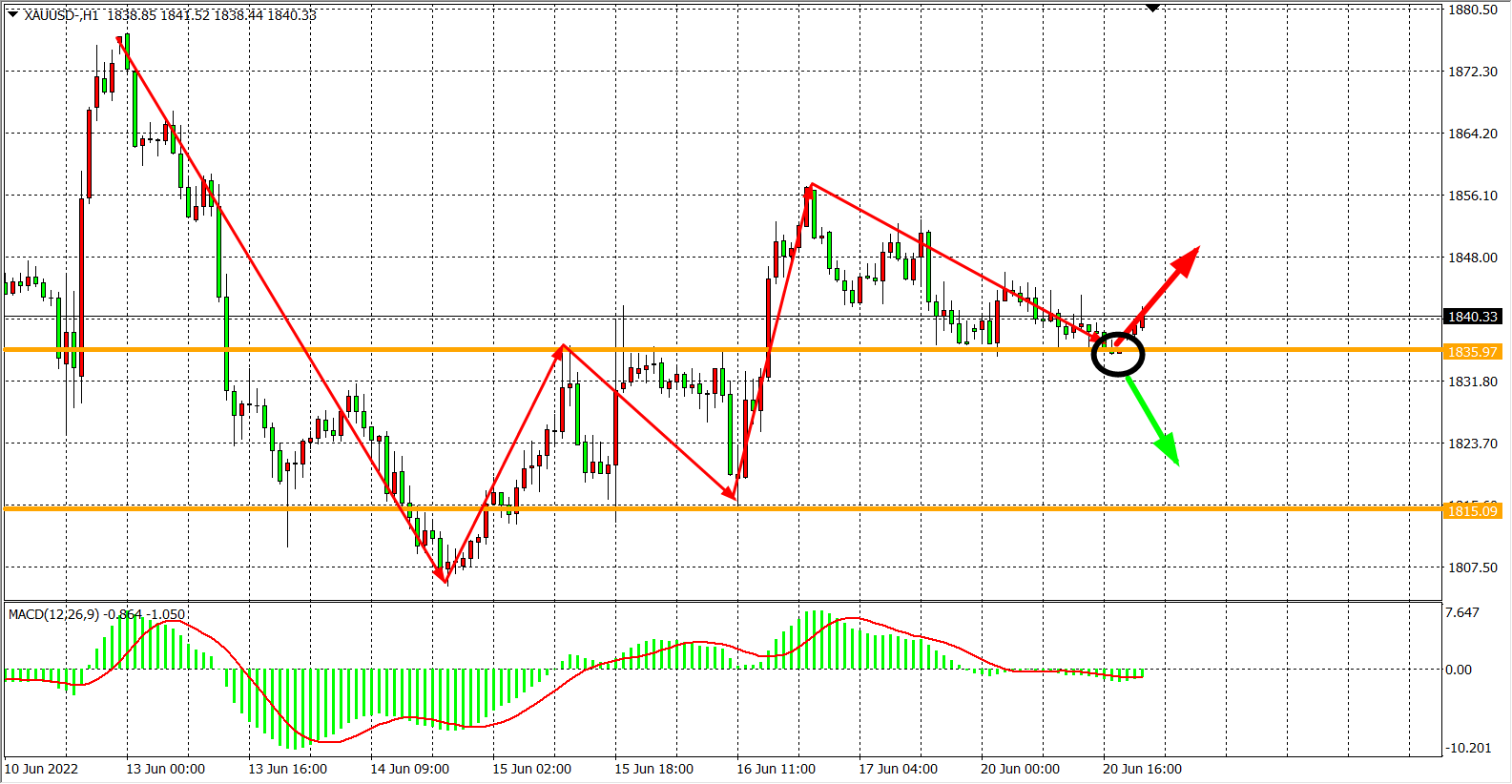The image size is (1512, 784).
Task: Click the 10 Jun 2022 date label
Action: tap(41, 769)
